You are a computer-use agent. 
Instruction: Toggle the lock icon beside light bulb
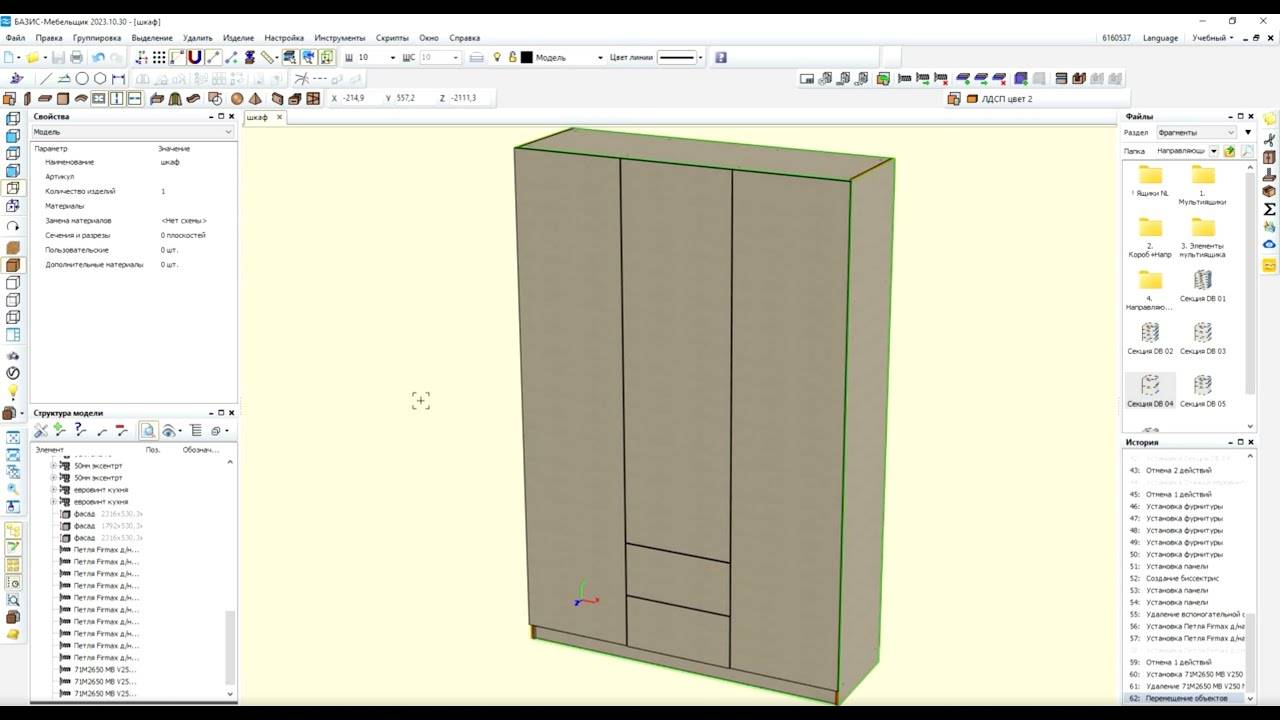[512, 58]
